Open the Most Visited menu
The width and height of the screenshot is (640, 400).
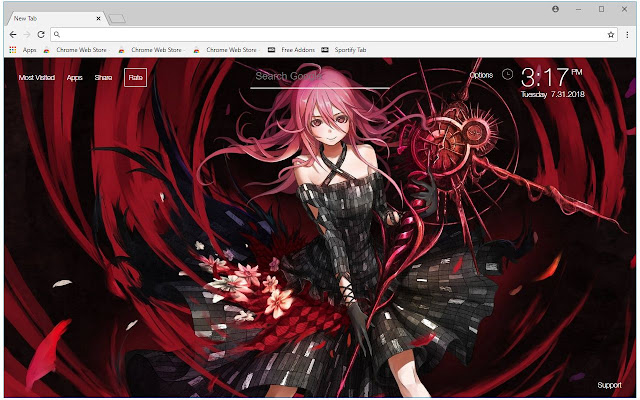(37, 78)
